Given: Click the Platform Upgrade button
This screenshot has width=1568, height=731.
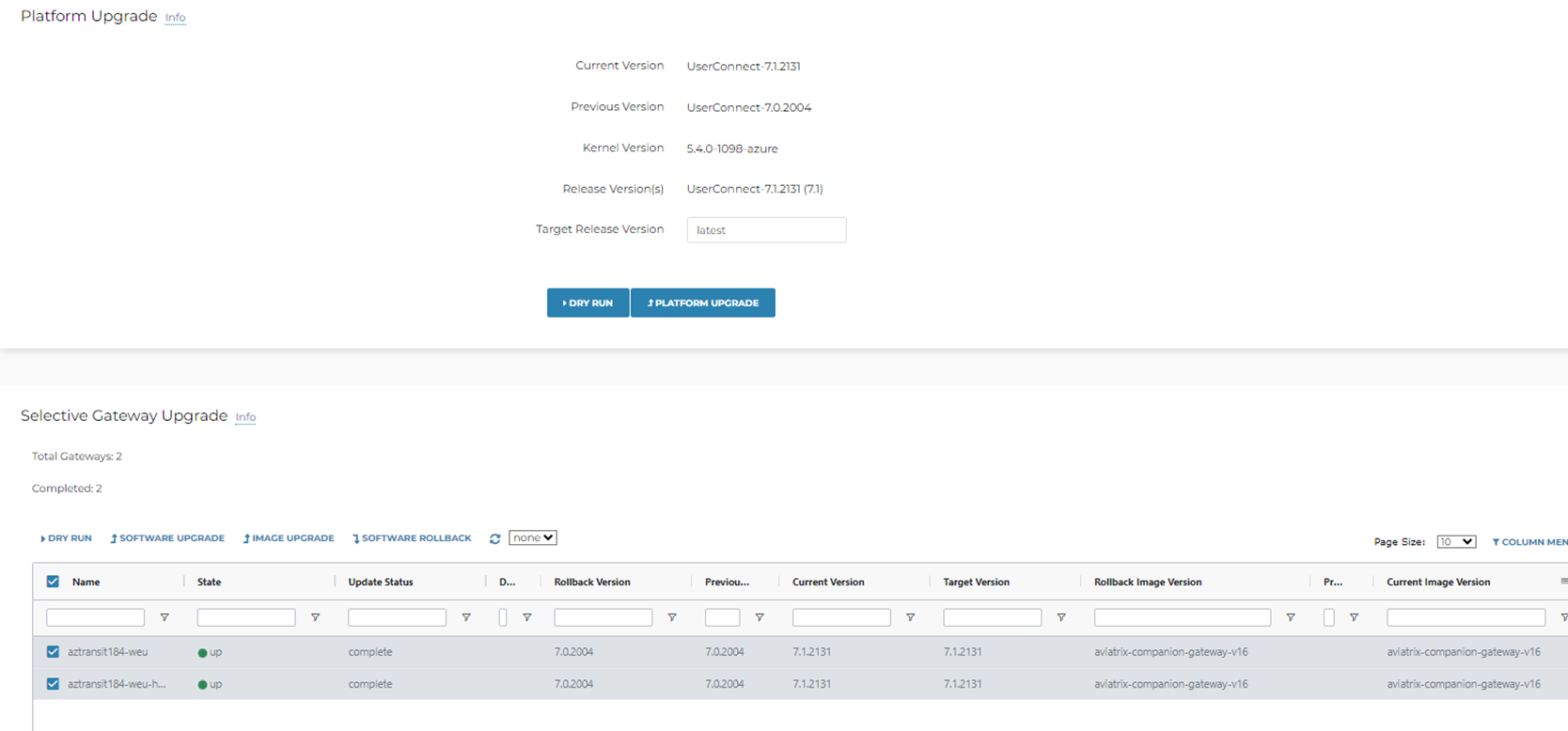Looking at the screenshot, I should (x=703, y=303).
